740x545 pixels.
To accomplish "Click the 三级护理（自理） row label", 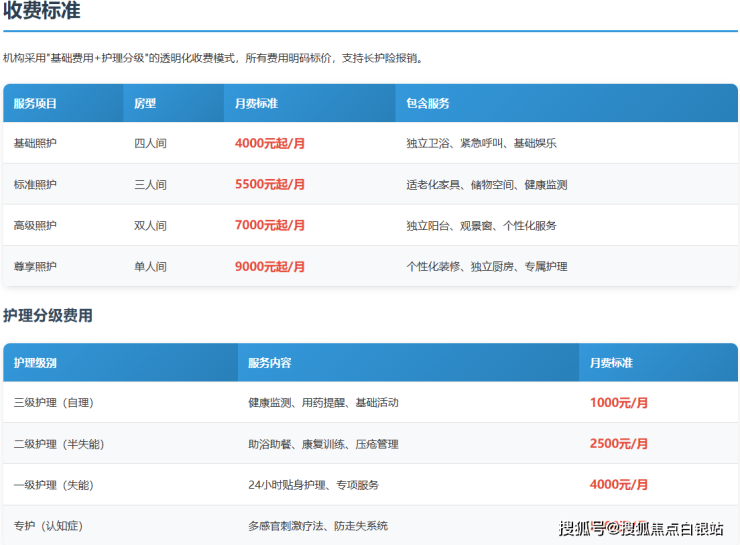I will tap(54, 403).
